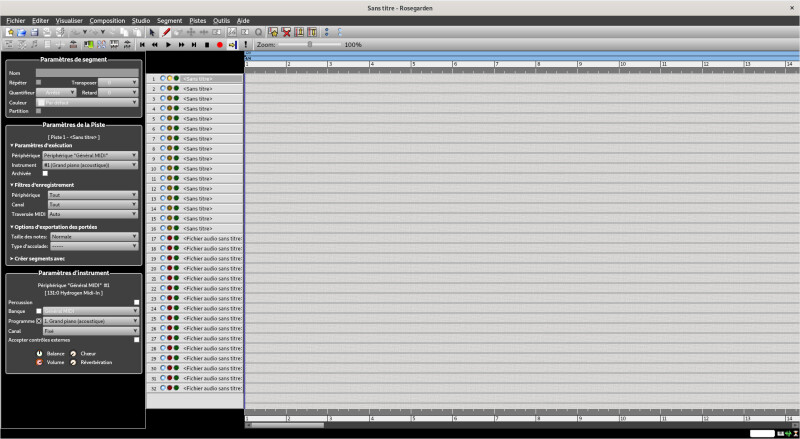Screen dimensions: 800x439
Task: Adjust the Zoom slider handle
Action: (x=310, y=44)
